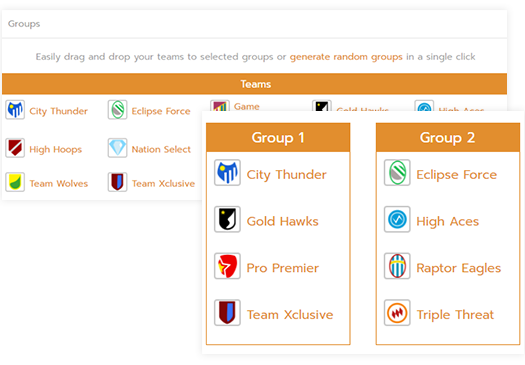
Task: Click the City Thunder name in Group 1
Action: [287, 175]
